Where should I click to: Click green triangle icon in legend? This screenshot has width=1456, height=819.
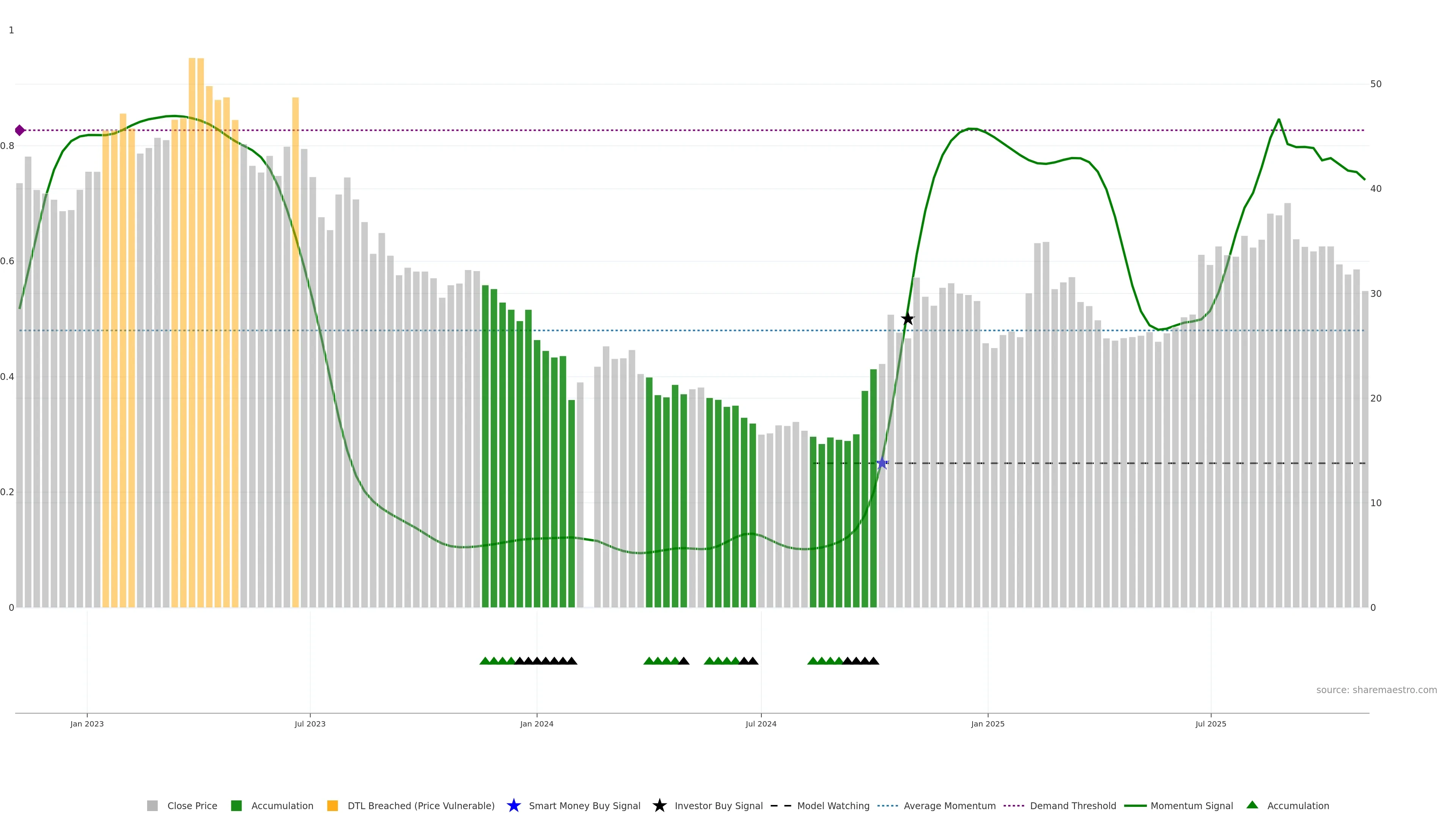[x=1252, y=805]
